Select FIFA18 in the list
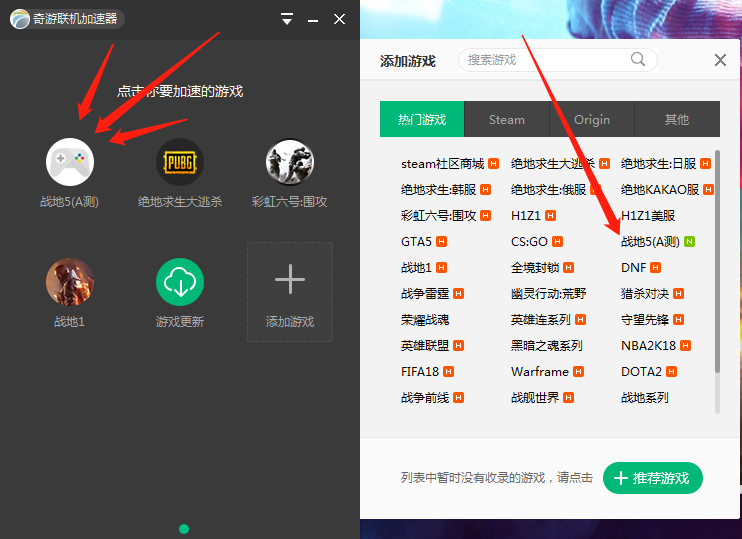The height and width of the screenshot is (539, 742). click(x=420, y=372)
